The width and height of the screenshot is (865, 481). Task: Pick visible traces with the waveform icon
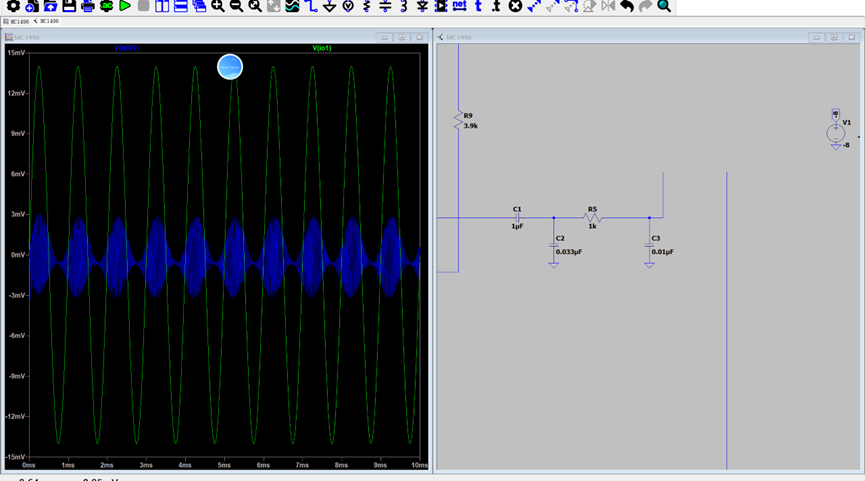[292, 6]
